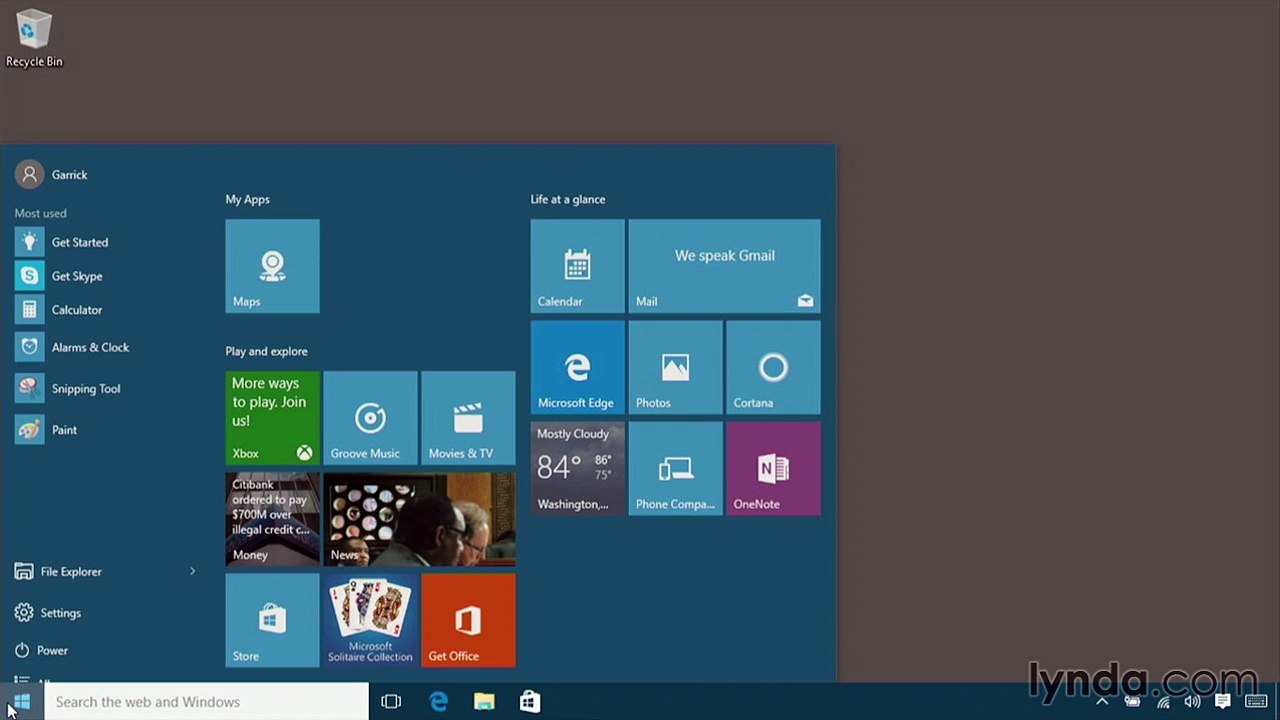Click the Play and explore group heading
The width and height of the screenshot is (1280, 720).
click(266, 351)
